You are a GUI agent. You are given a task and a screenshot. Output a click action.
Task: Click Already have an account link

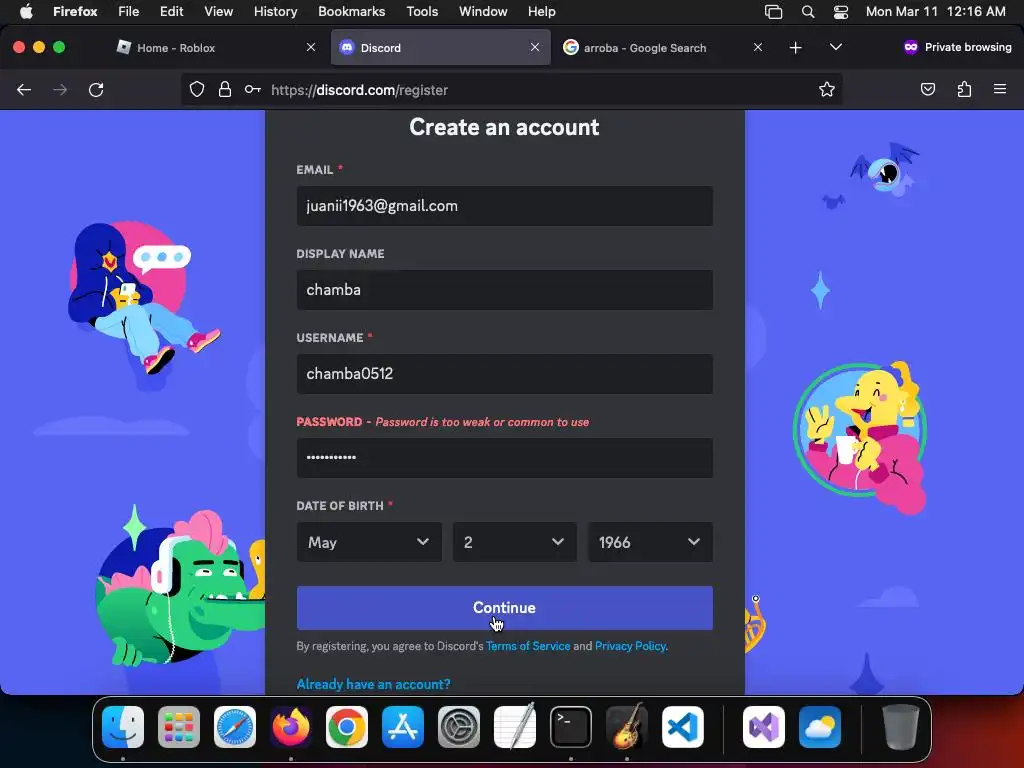tap(374, 684)
